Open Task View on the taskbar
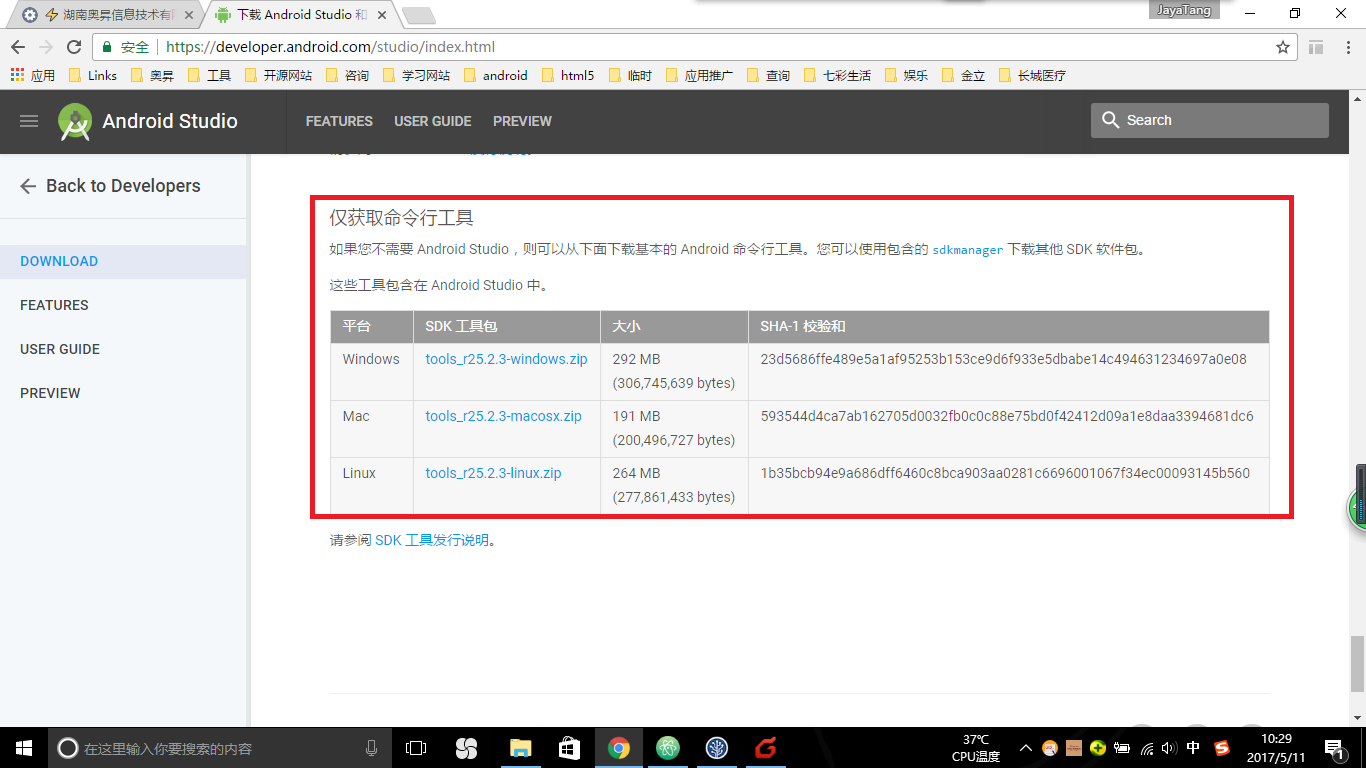Viewport: 1366px width, 768px height. (415, 748)
